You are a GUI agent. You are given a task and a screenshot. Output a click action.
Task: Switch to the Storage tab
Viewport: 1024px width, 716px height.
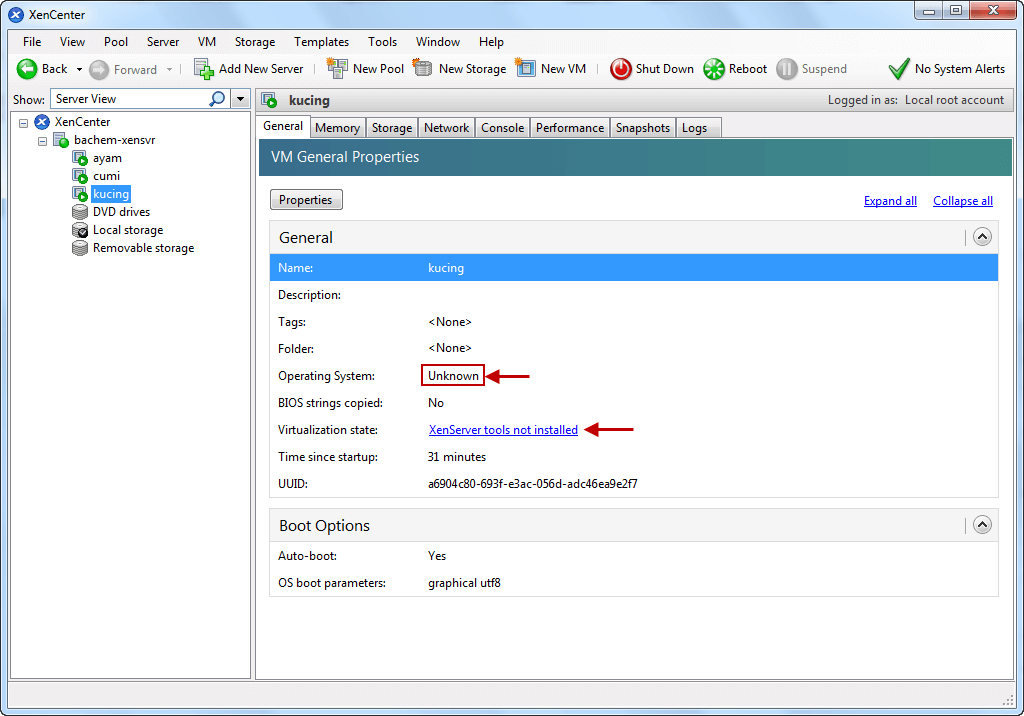pyautogui.click(x=392, y=128)
